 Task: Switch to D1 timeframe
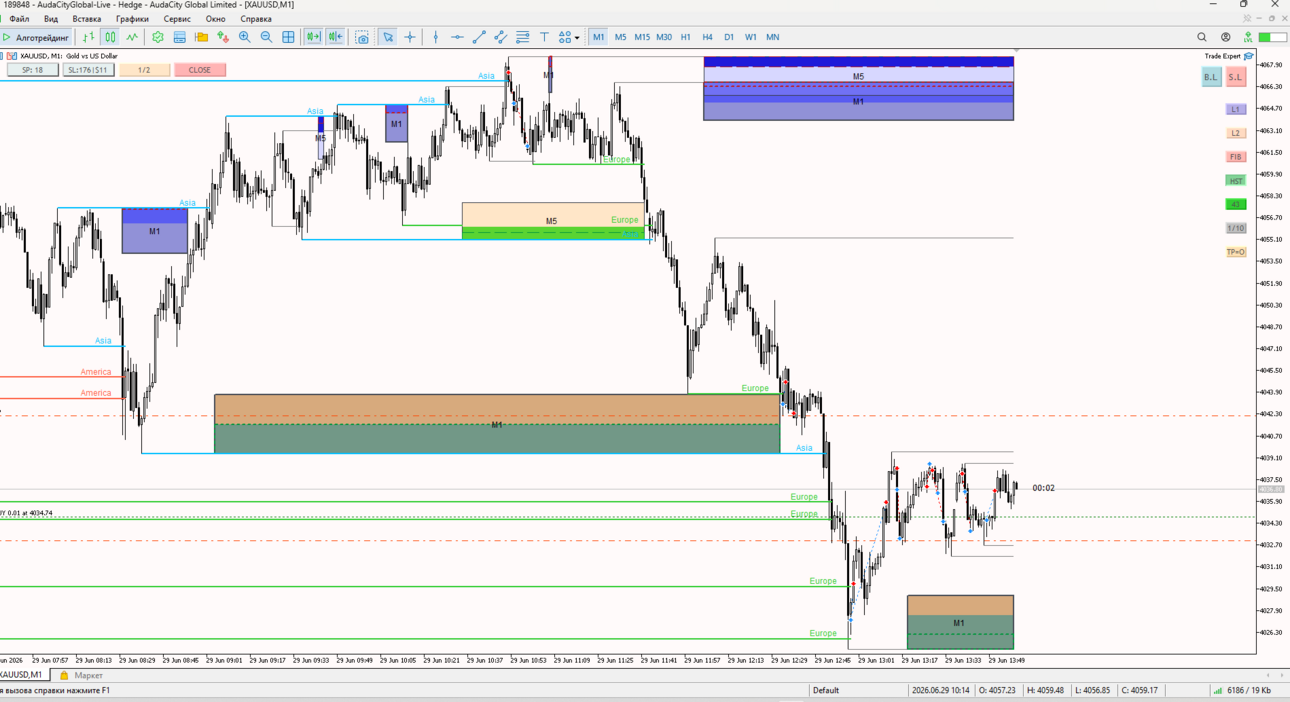pyautogui.click(x=729, y=37)
